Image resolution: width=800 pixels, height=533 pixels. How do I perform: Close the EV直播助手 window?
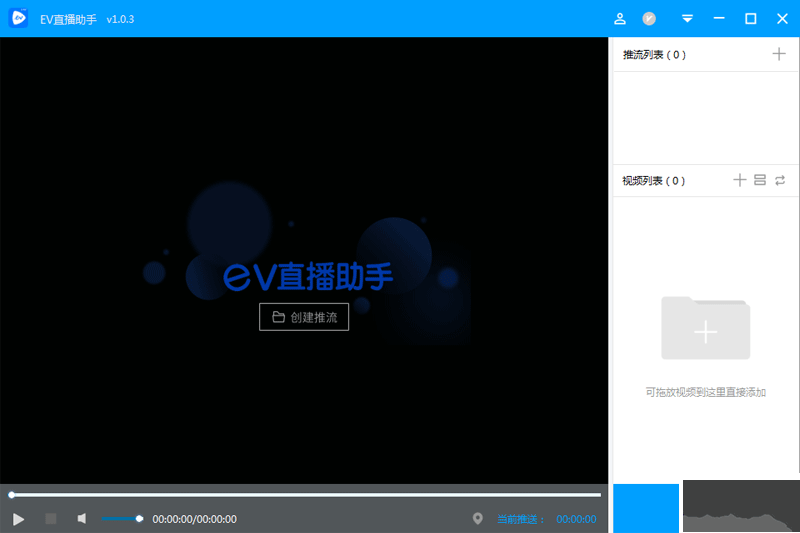(x=782, y=19)
